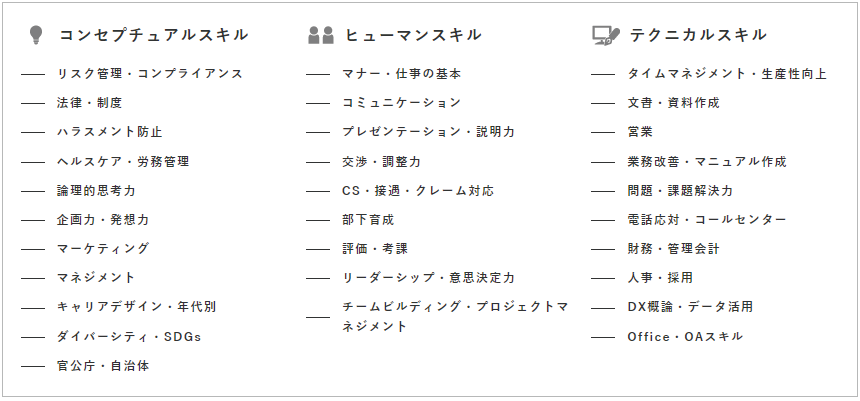Go to 電話応対・コールセンター link
This screenshot has width=860, height=401.
point(707,219)
